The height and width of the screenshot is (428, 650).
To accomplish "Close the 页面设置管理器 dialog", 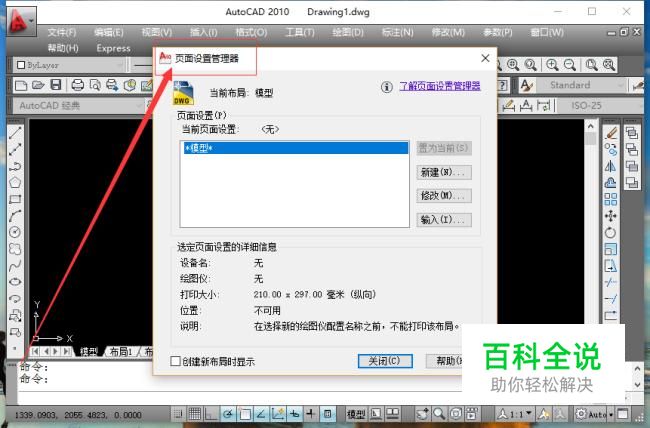I will pos(485,58).
